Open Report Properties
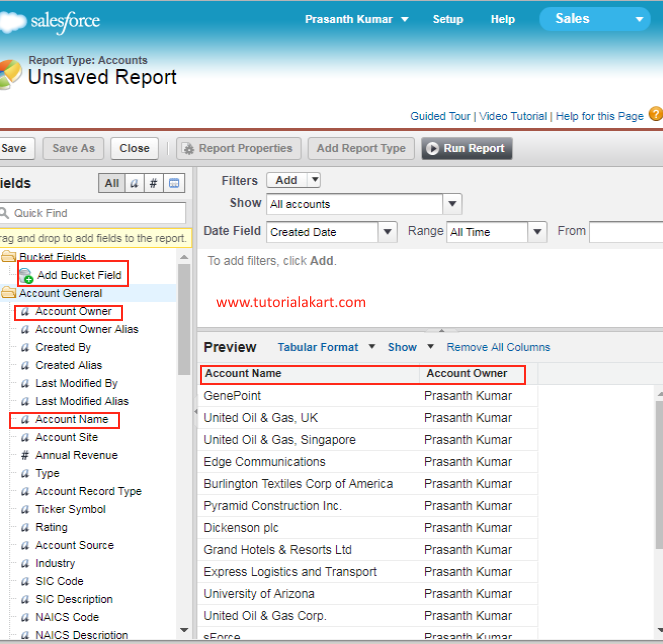This screenshot has width=663, height=644. click(238, 148)
